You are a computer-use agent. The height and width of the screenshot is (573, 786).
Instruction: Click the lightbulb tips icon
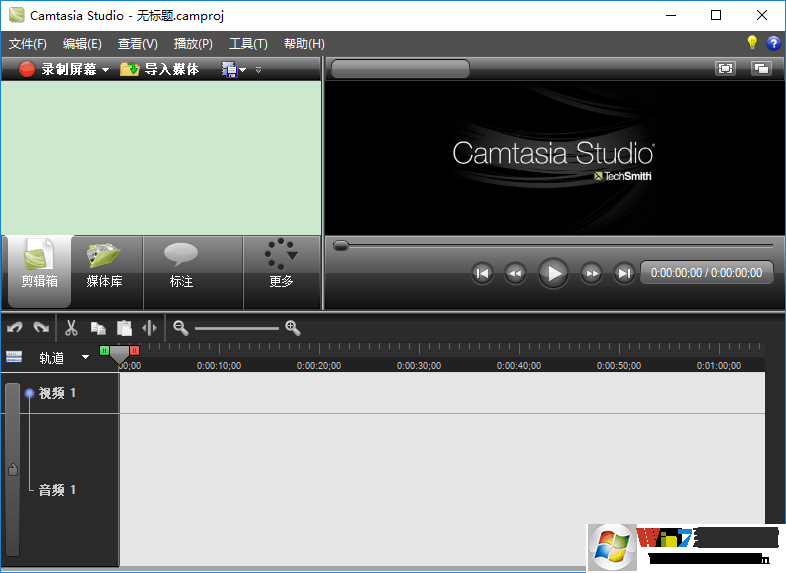click(752, 43)
